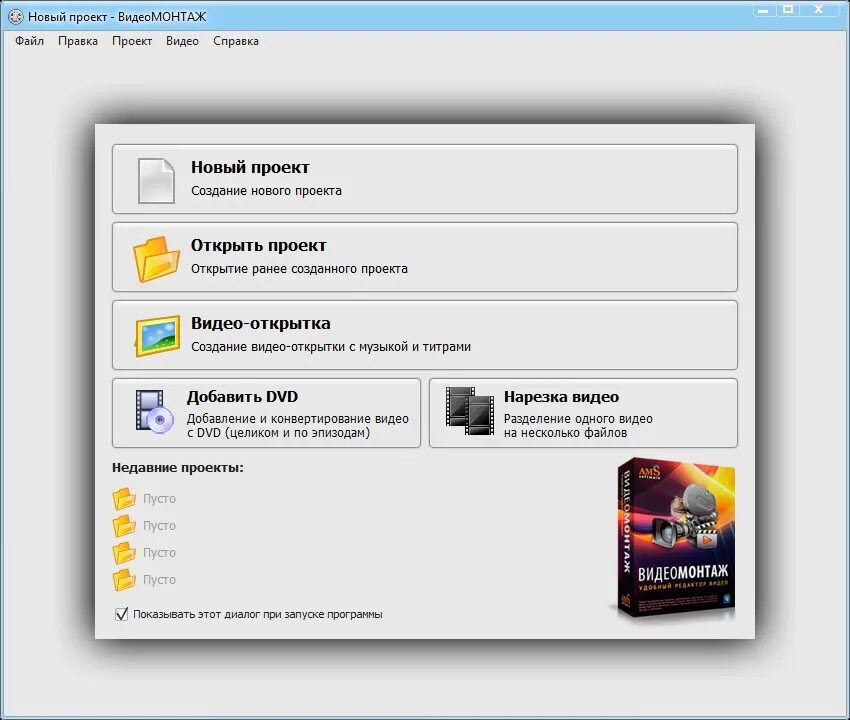This screenshot has width=850, height=720.
Task: Click the fourth Пусто folder icon in recent projects
Action: click(x=124, y=580)
